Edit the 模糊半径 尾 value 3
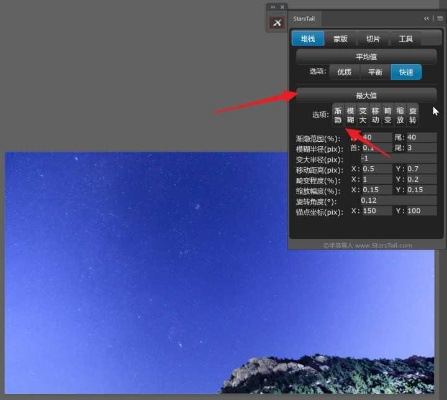 [421, 148]
